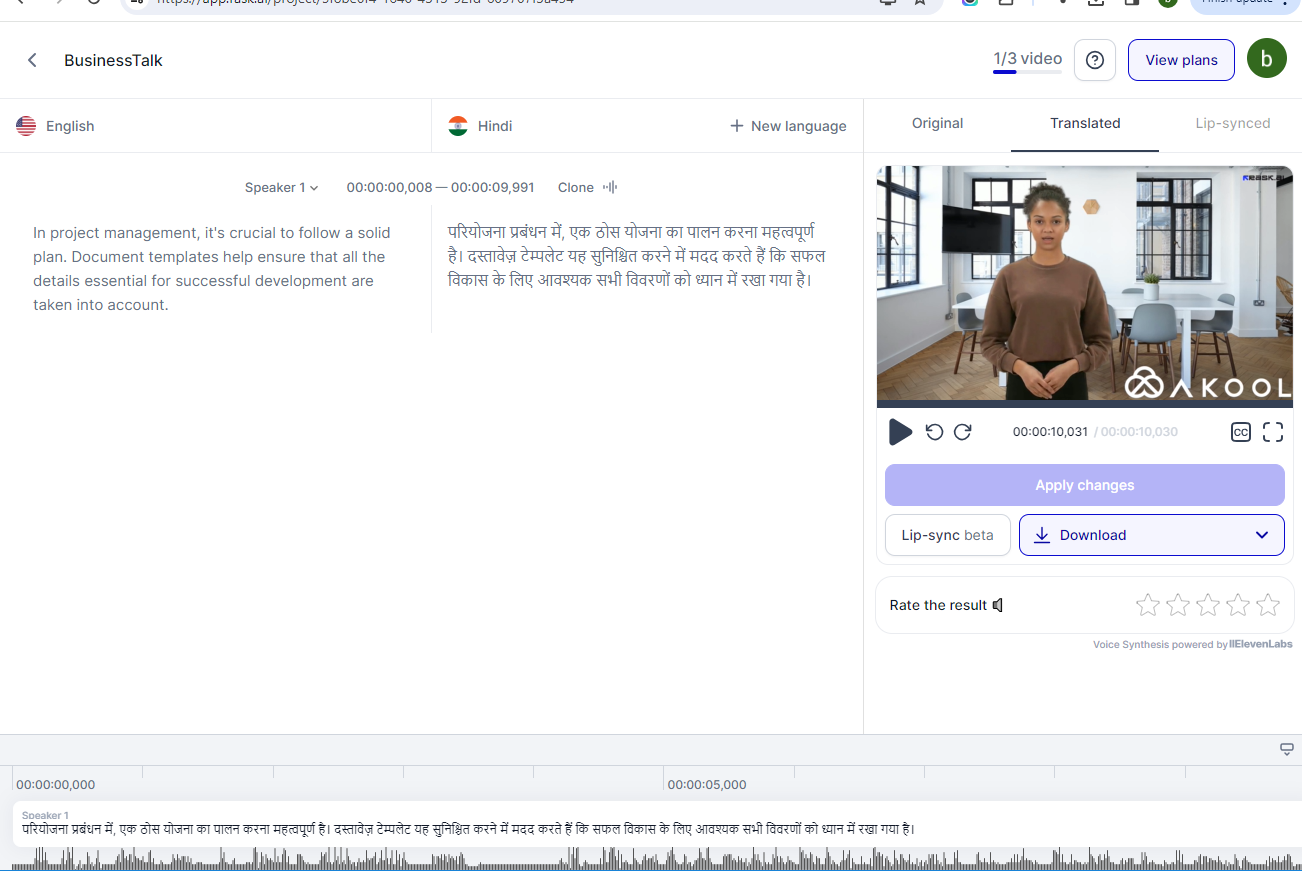Open the Speaker 1 dropdown

(x=281, y=187)
